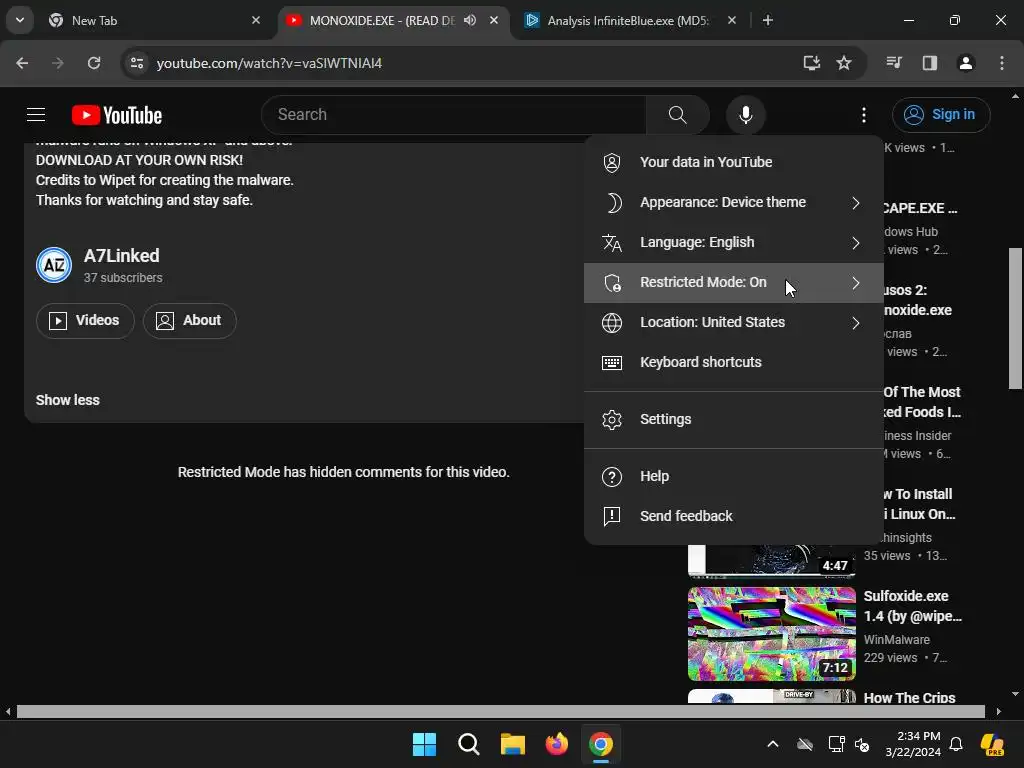Open the Sulfoxide.exe 1.4 video title
The height and width of the screenshot is (768, 1024).
click(x=912, y=606)
